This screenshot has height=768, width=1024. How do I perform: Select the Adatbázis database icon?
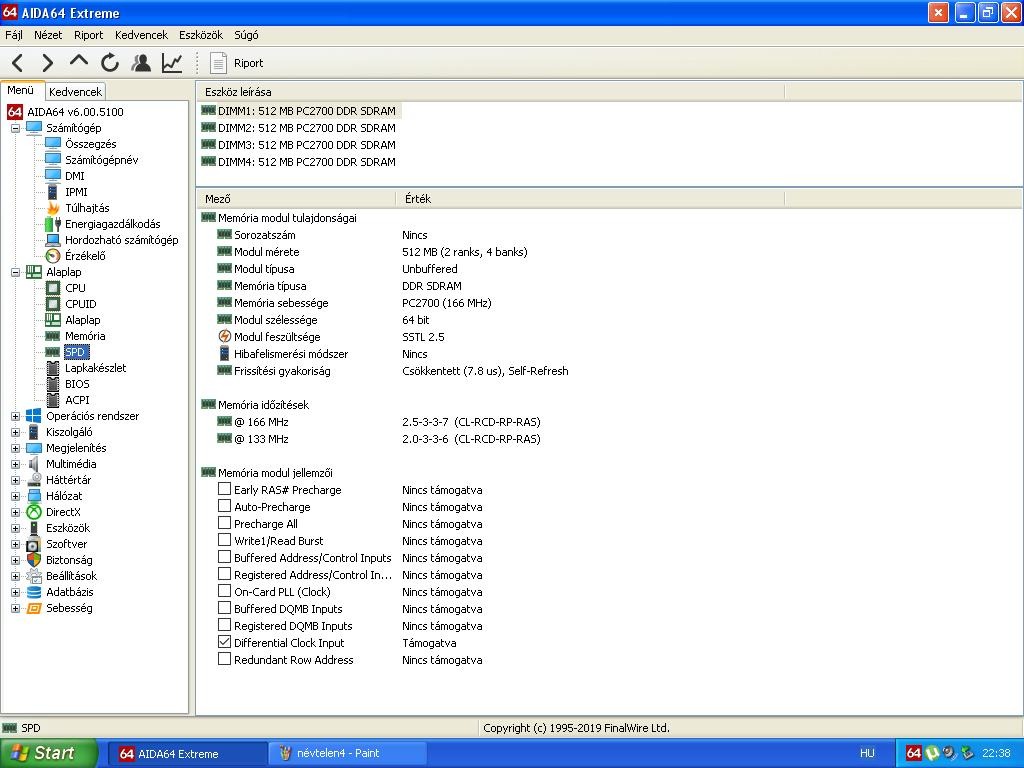34,592
